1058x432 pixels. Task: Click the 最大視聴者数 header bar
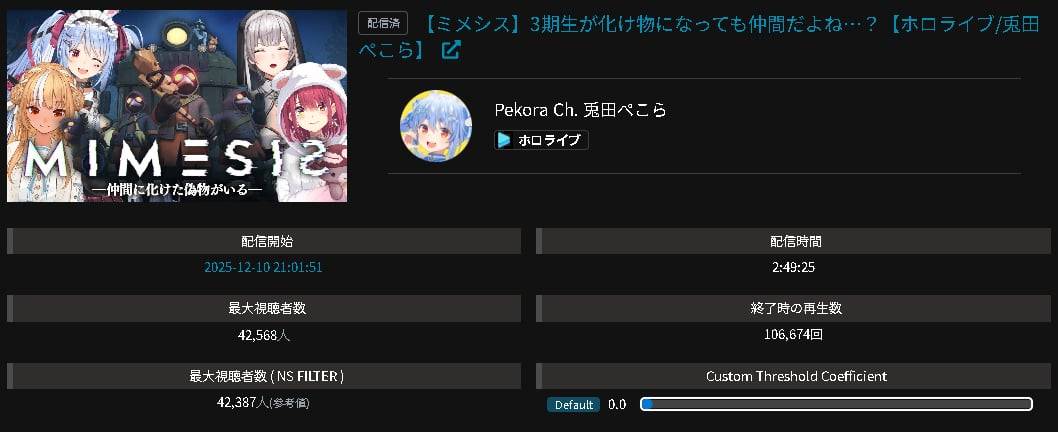point(264,308)
